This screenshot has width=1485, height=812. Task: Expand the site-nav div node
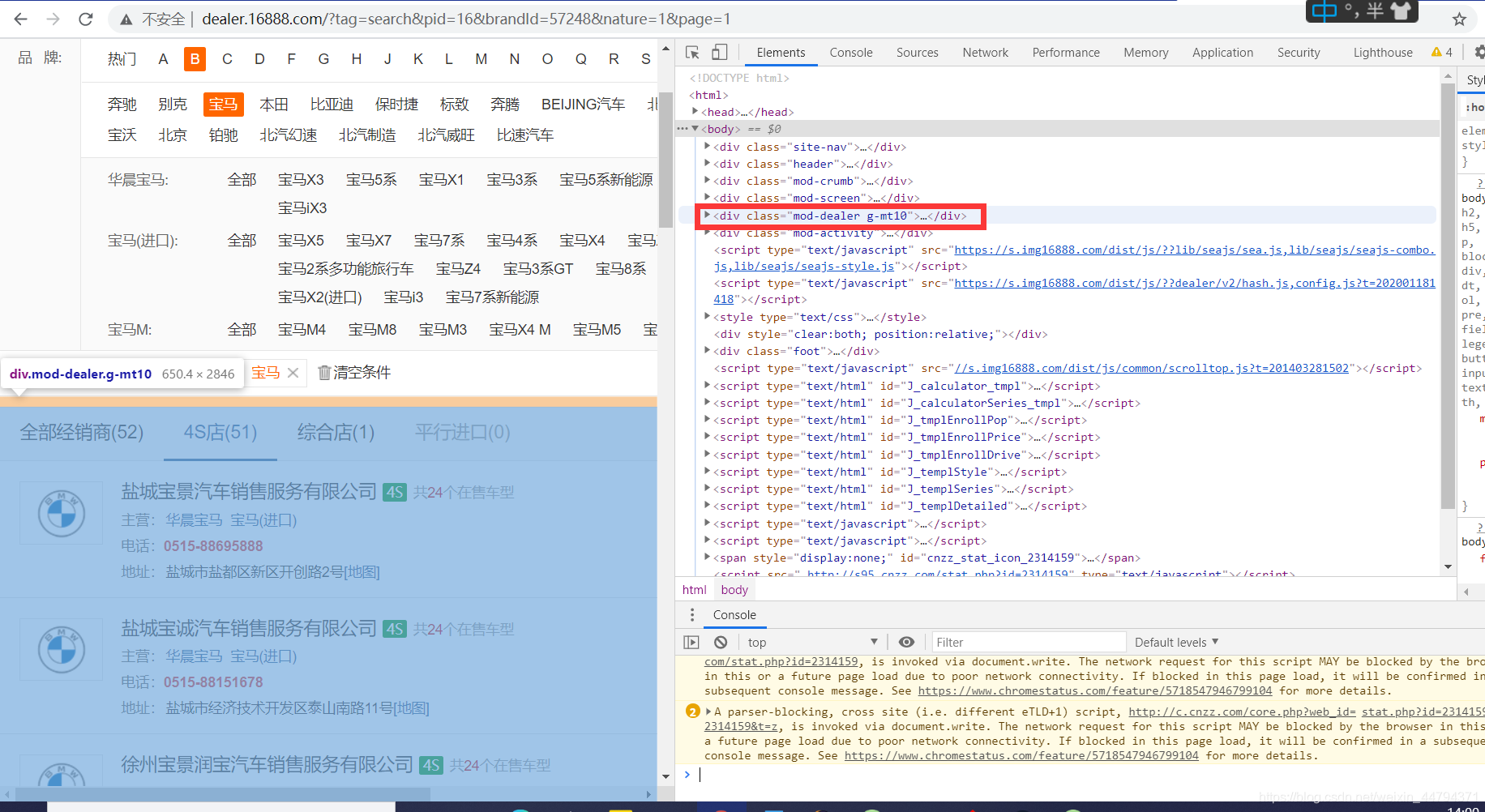tap(707, 146)
